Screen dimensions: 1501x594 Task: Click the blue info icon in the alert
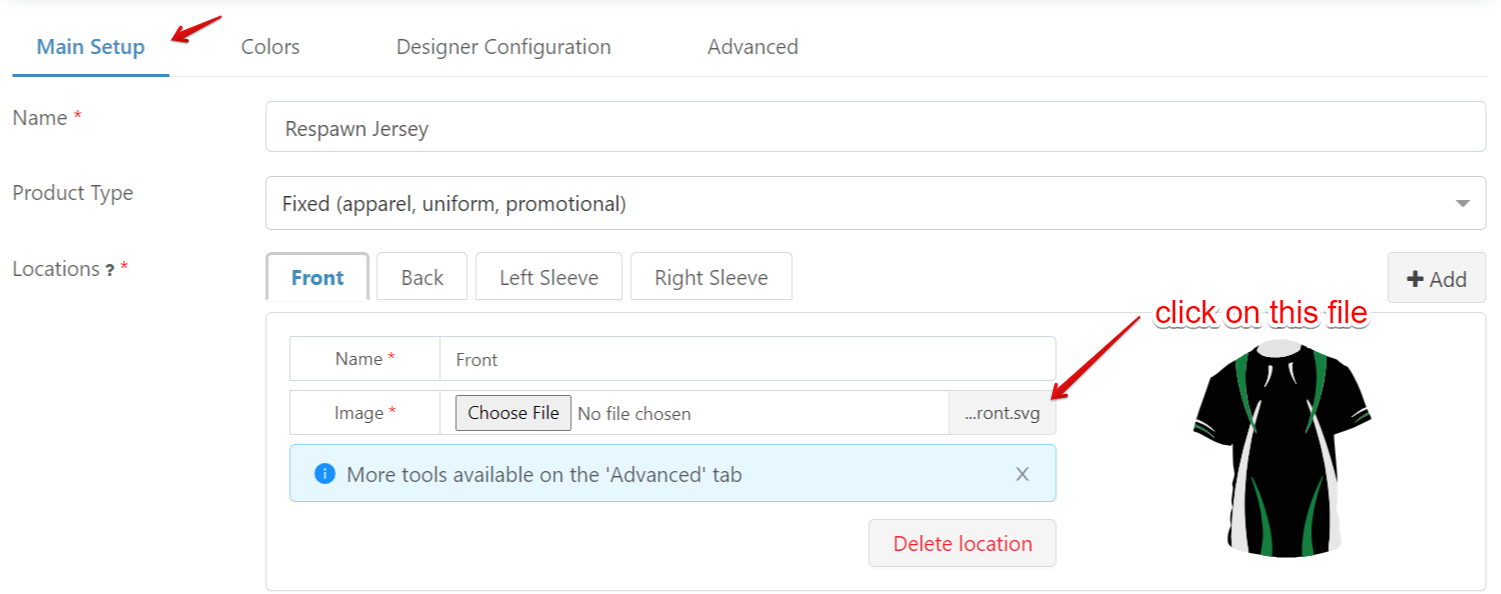324,474
